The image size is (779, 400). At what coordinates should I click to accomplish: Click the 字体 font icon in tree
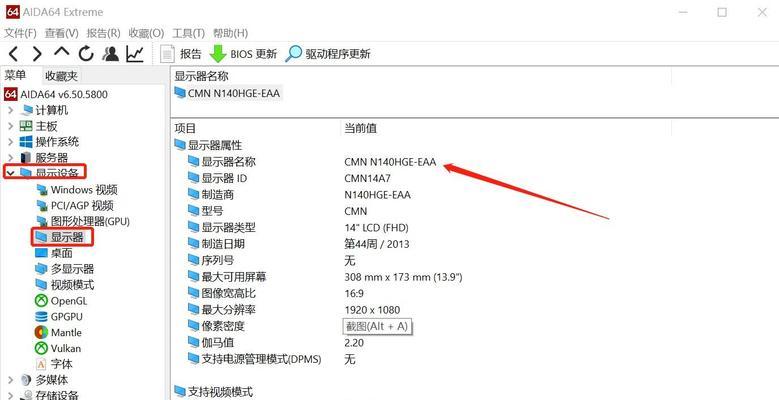41,364
